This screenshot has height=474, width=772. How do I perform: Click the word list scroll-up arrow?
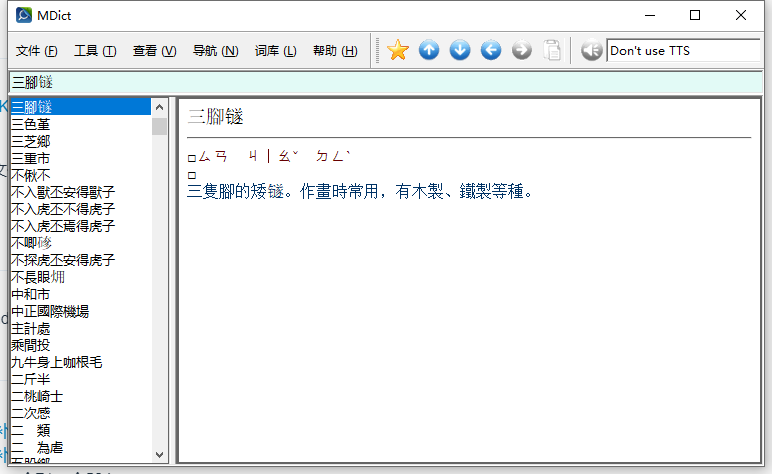pyautogui.click(x=159, y=106)
